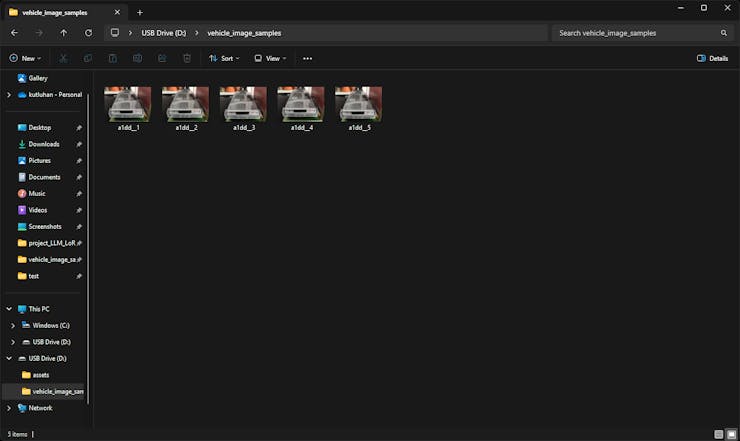This screenshot has height=441, width=740.
Task: Collapse the This PC tree node
Action: coord(9,309)
